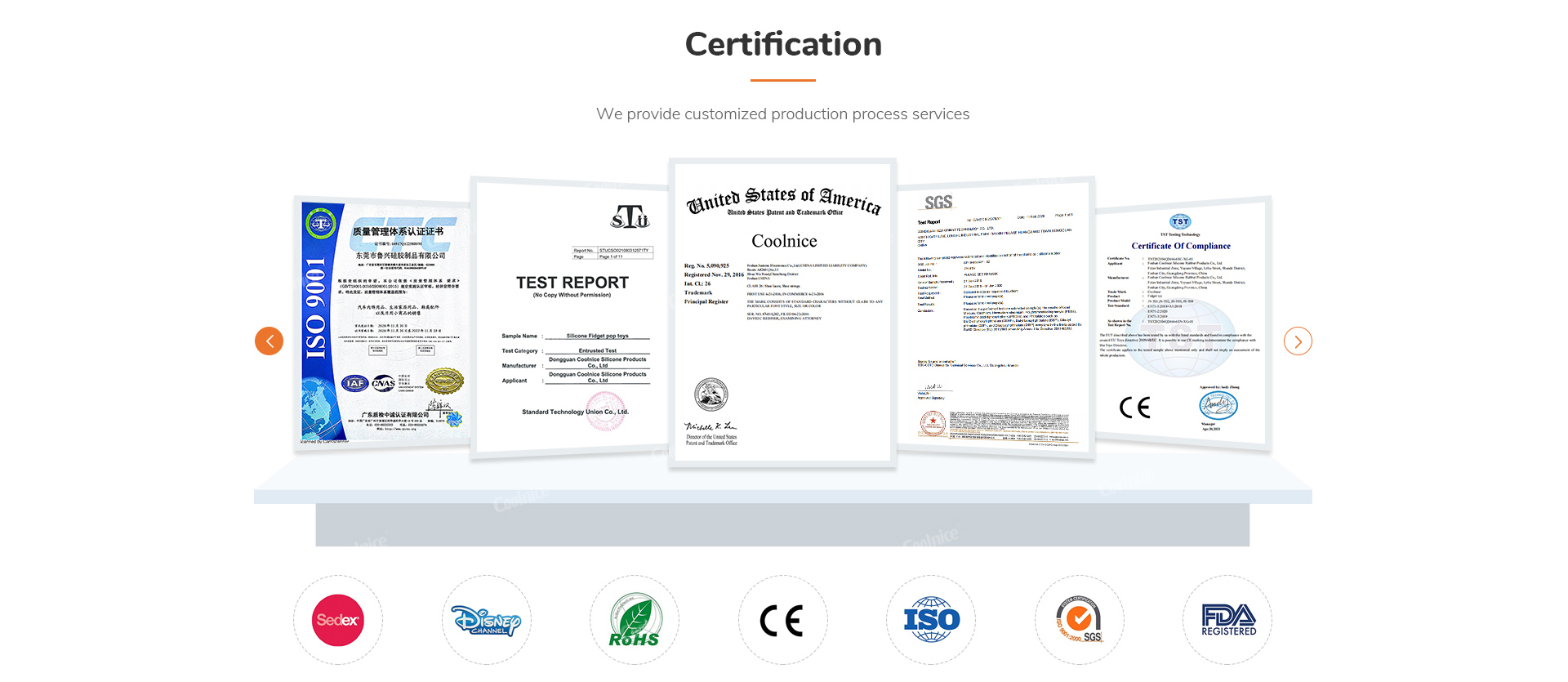Open the TST Certificate Of Compliance
This screenshot has width=1568, height=682.
[1181, 323]
